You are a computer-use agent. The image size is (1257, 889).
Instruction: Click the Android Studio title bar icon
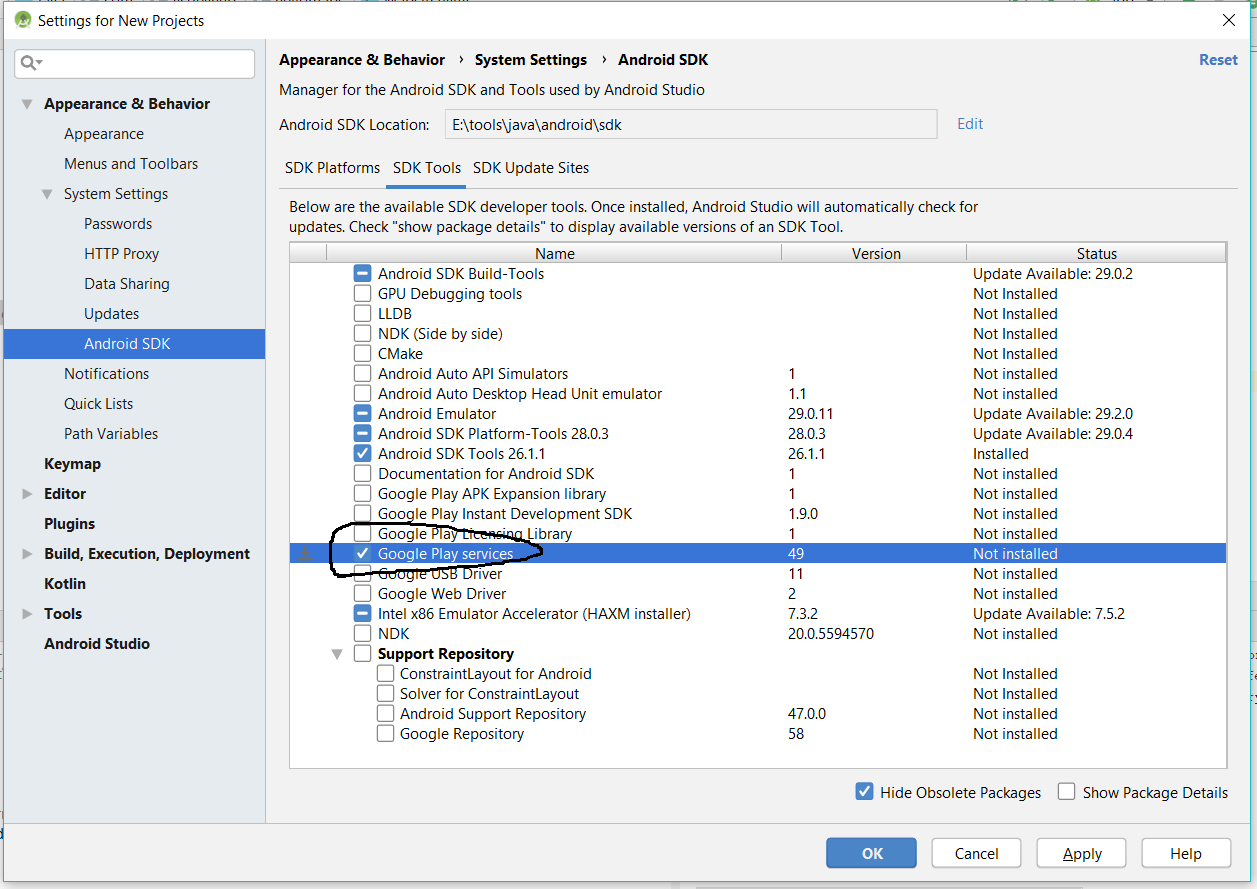(21, 20)
